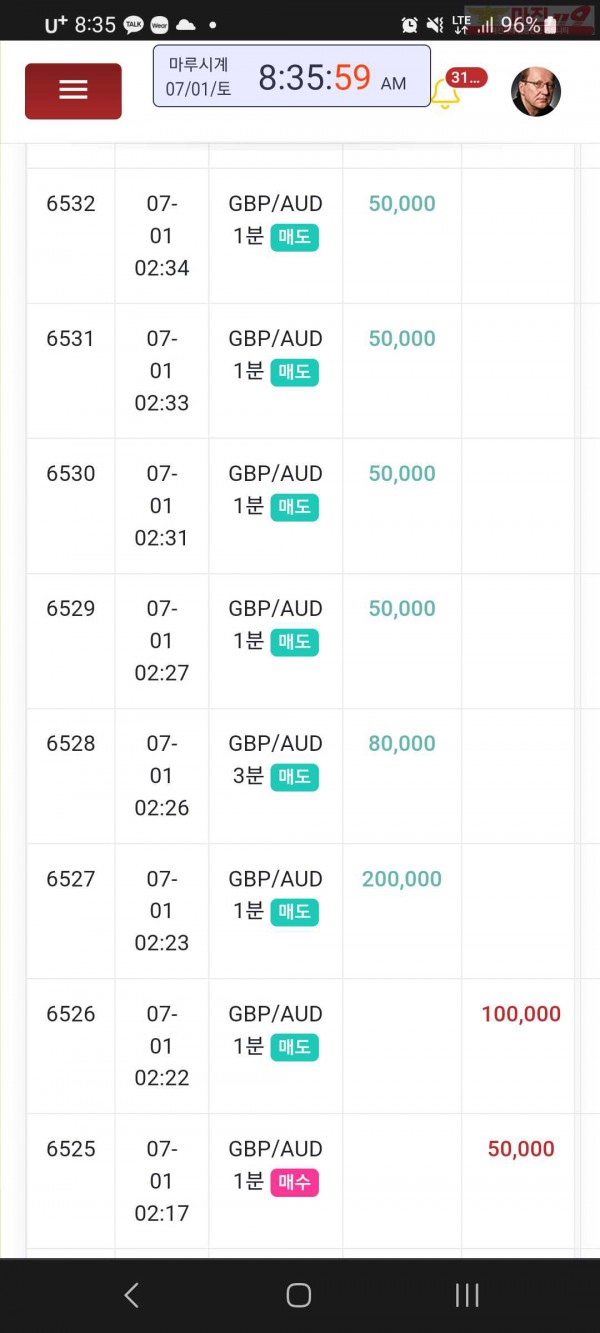Tap the red notification count badge
This screenshot has width=600, height=1333.
click(x=466, y=78)
